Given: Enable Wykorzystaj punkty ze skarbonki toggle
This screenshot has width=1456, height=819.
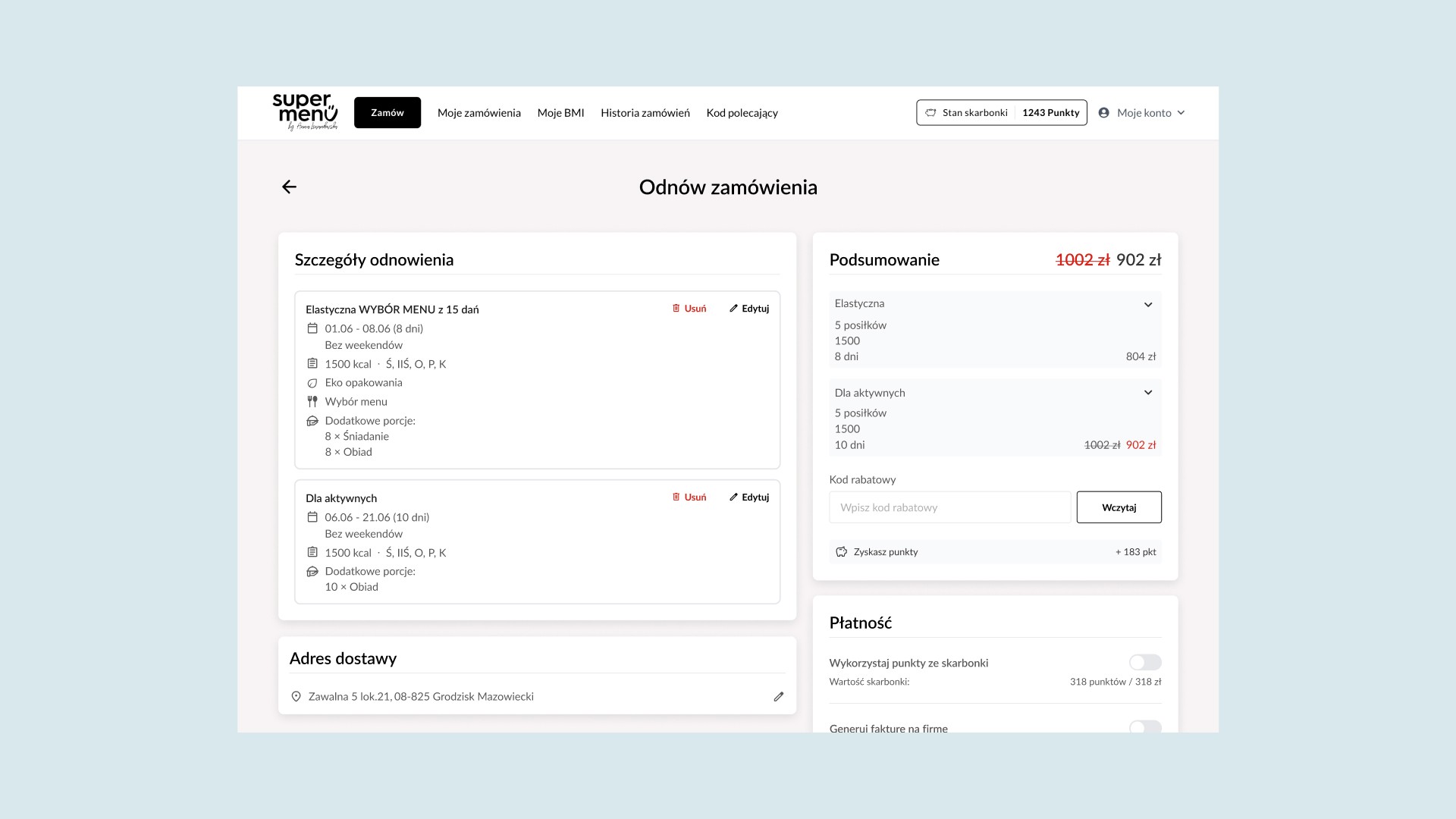Looking at the screenshot, I should [x=1144, y=663].
